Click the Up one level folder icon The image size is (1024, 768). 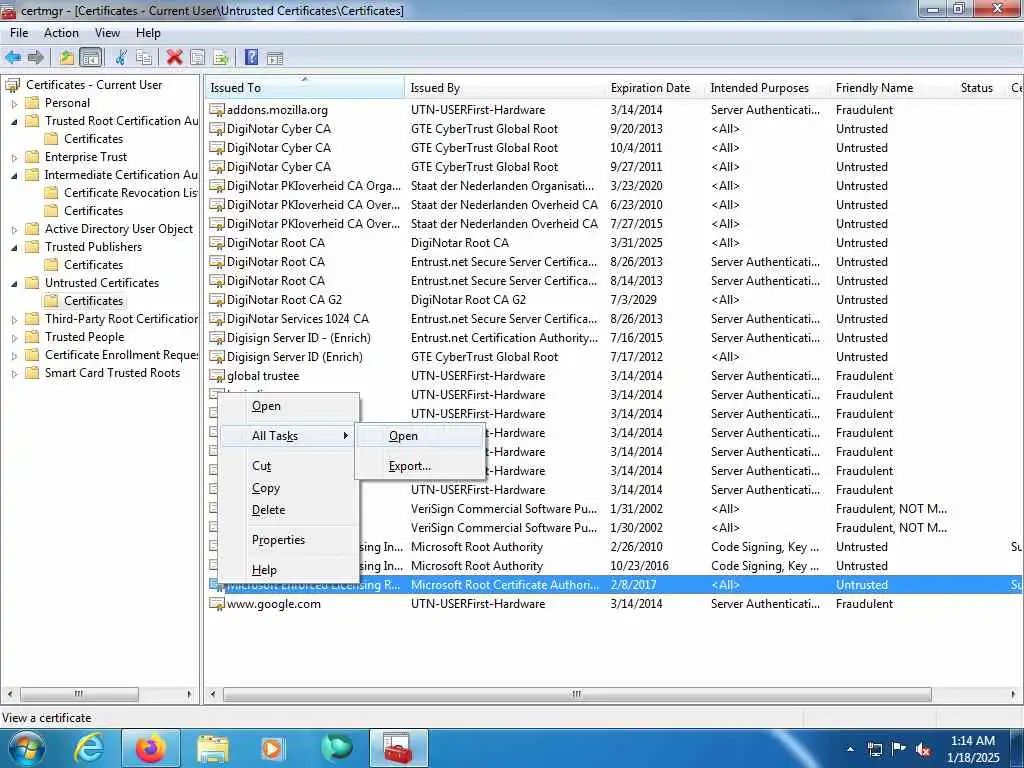click(67, 57)
